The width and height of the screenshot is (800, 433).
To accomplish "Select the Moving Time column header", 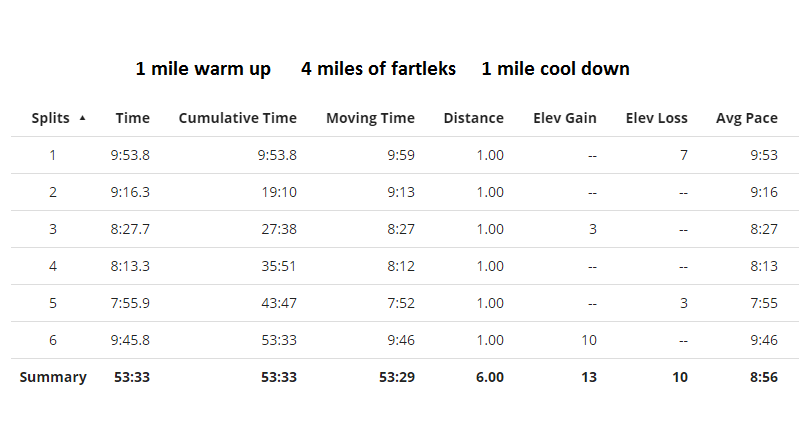I will [370, 118].
